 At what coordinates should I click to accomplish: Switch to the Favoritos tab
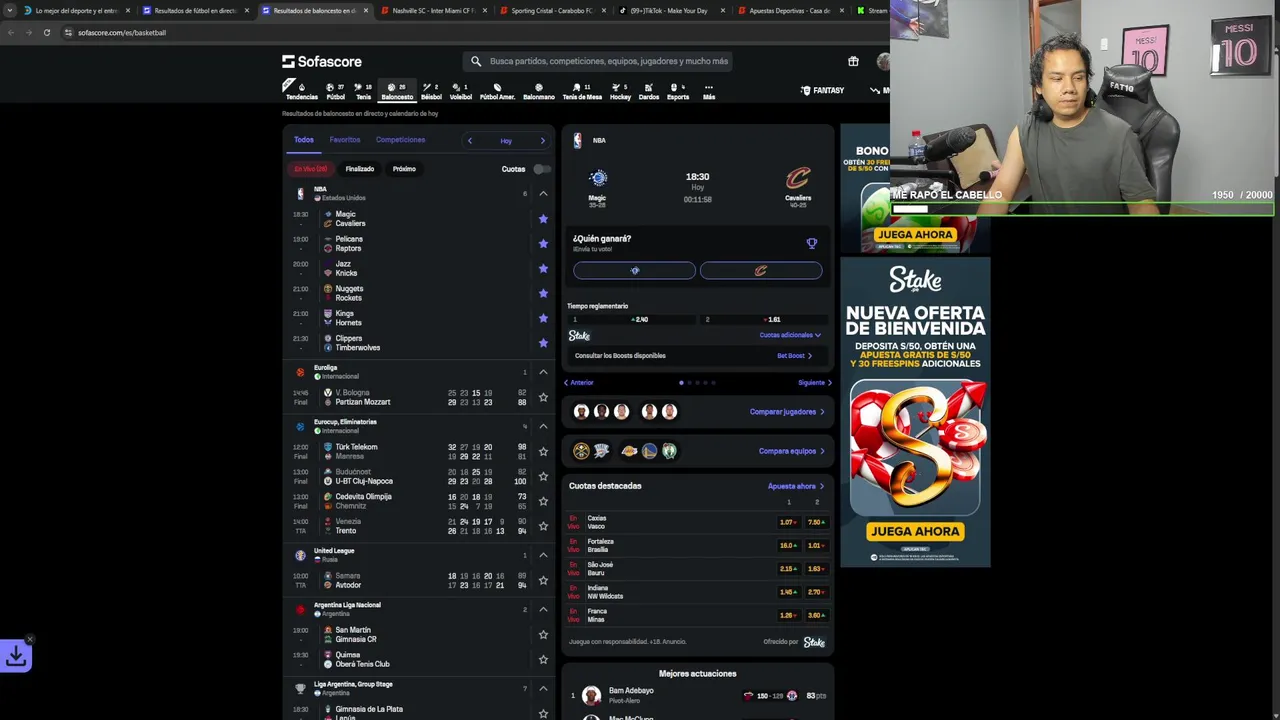[345, 140]
